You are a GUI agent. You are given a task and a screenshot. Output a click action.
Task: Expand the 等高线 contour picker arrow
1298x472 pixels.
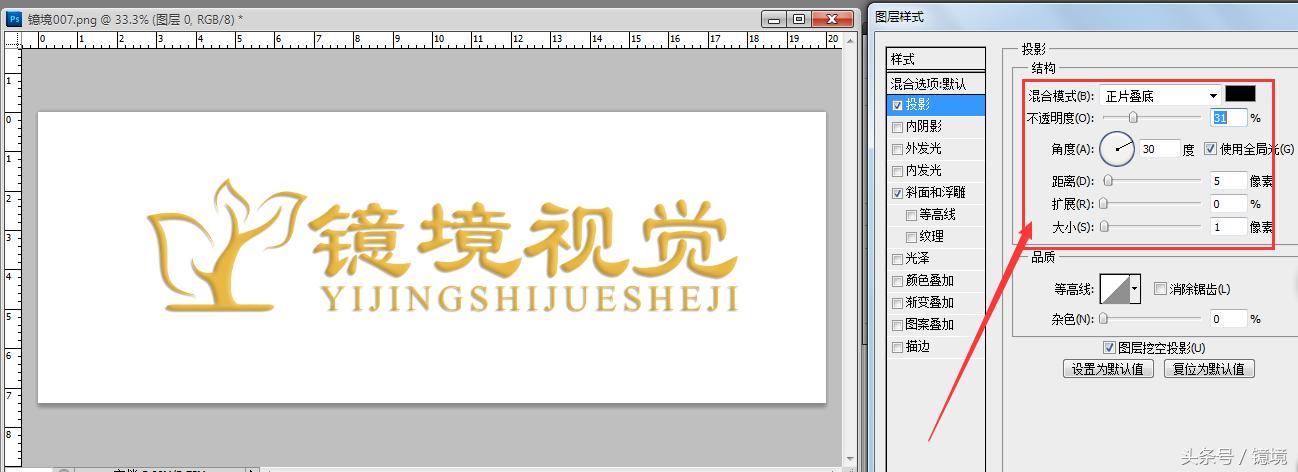pyautogui.click(x=1135, y=290)
